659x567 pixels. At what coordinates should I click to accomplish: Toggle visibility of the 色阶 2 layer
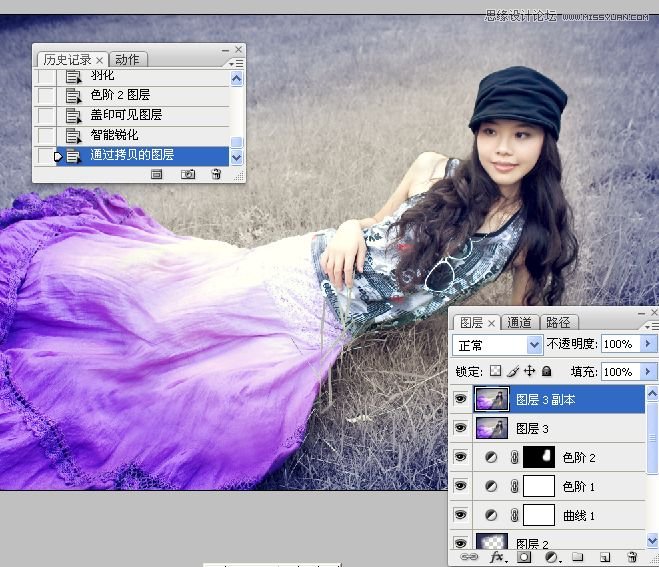pos(461,457)
